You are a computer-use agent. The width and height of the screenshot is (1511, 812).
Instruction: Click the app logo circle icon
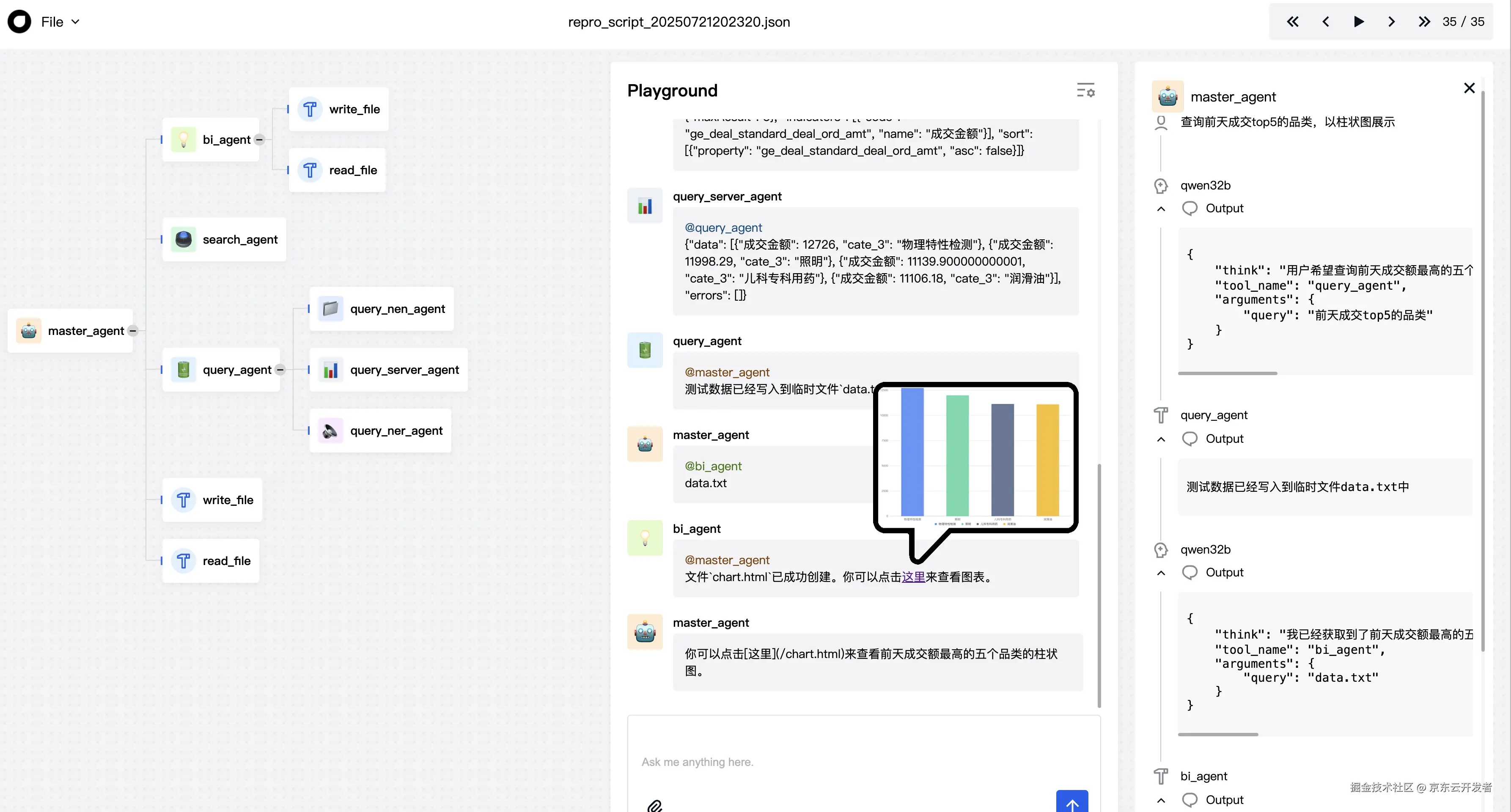click(19, 22)
